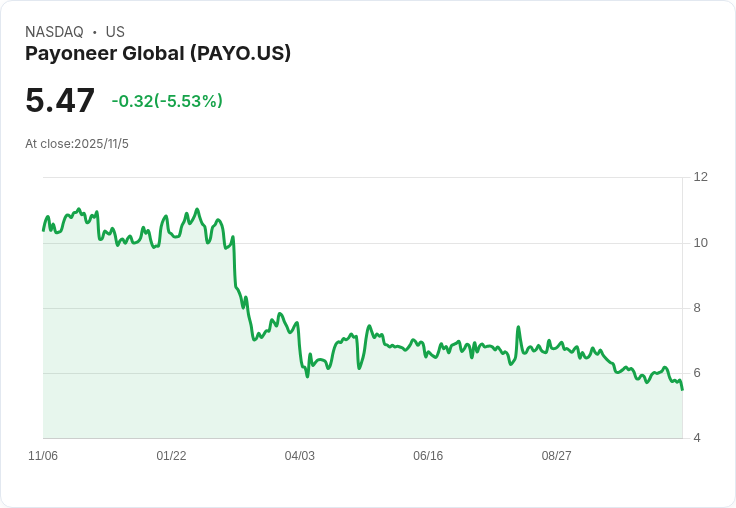736x508 pixels.
Task: Click the Payoneer Global (PAYO.US) title
Action: pos(158,54)
